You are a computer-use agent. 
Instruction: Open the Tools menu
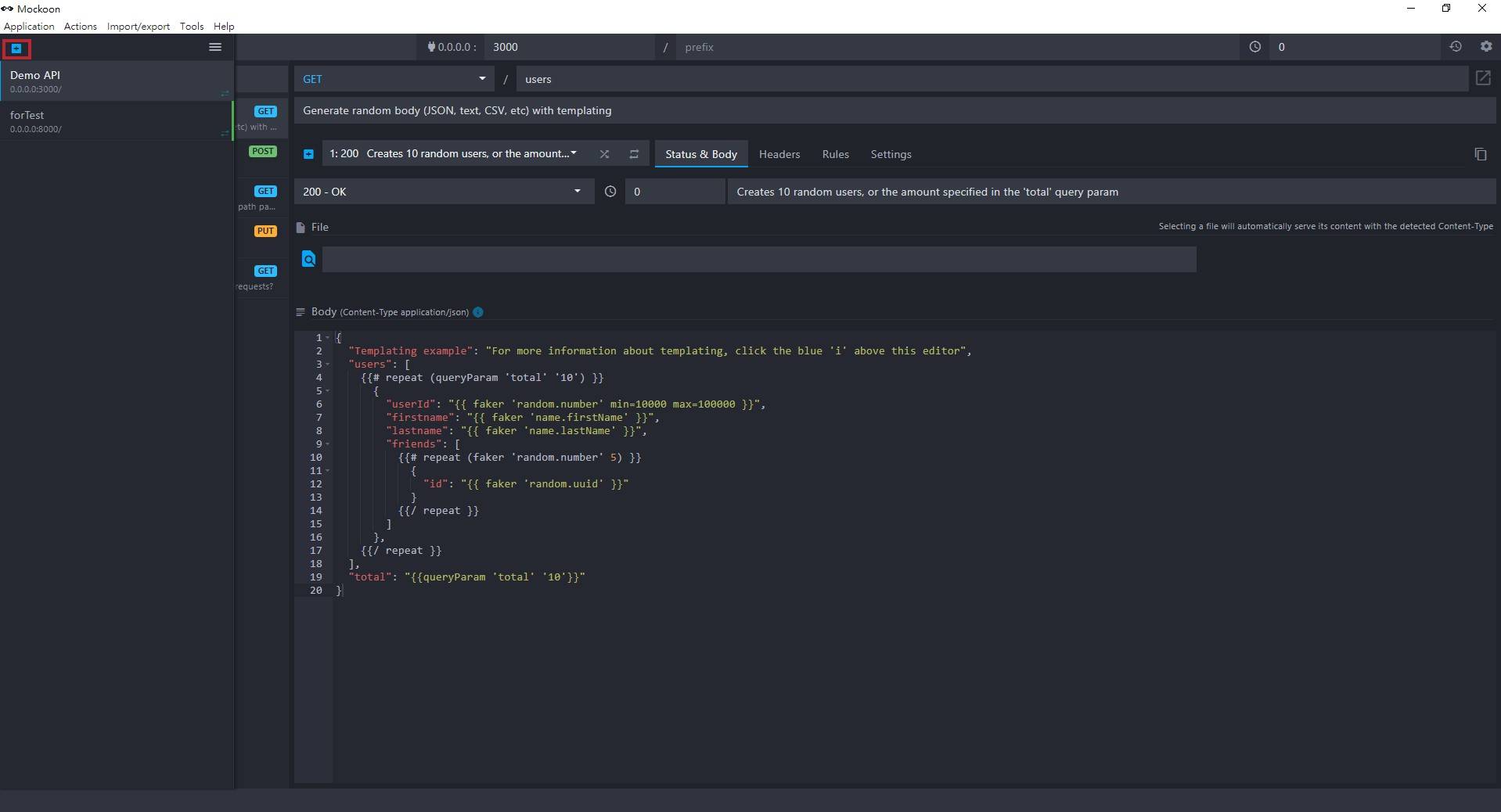[192, 26]
